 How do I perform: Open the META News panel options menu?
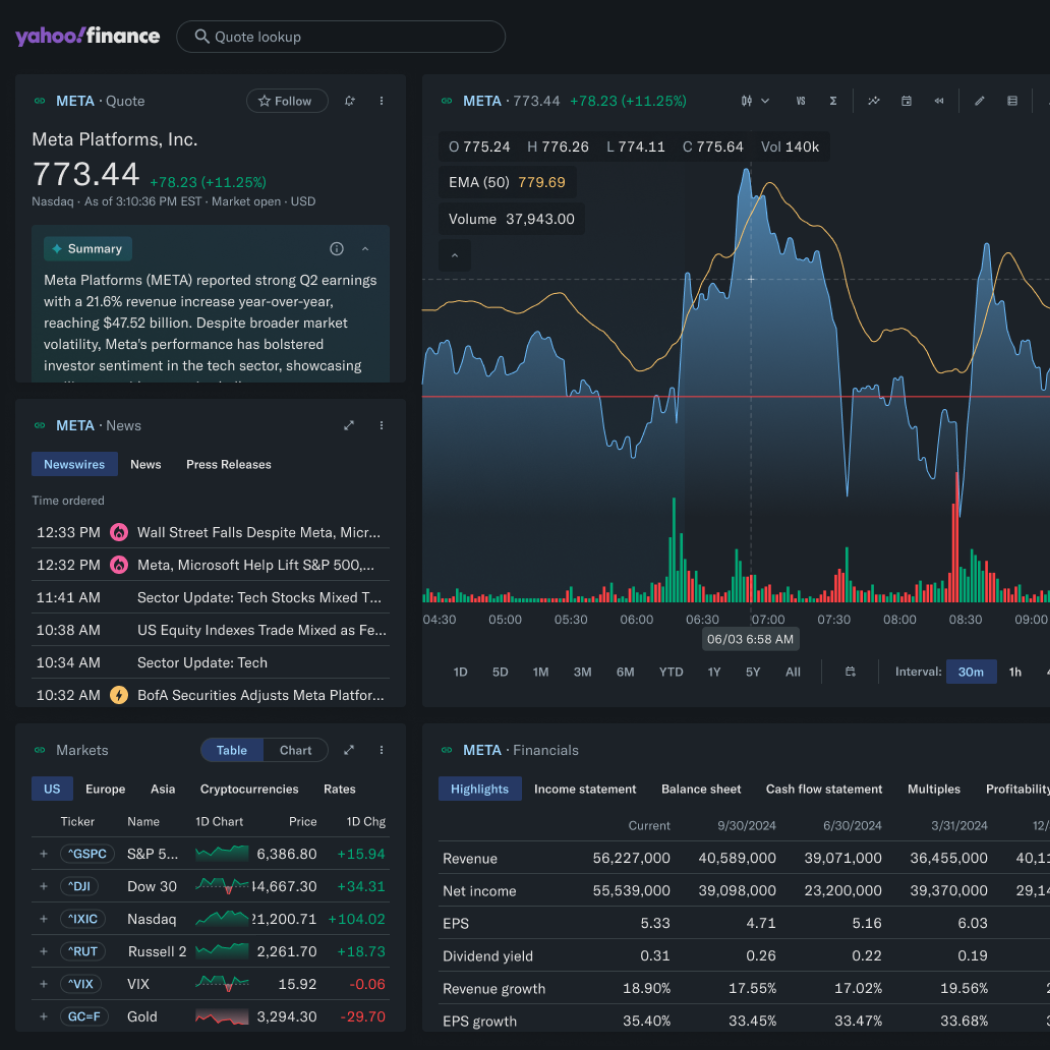[x=382, y=426]
